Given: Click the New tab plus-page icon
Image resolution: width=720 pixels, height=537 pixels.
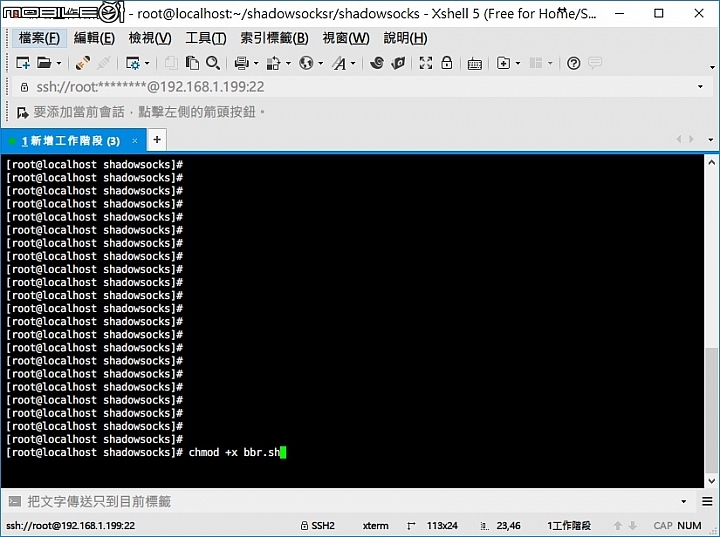Looking at the screenshot, I should [504, 63].
